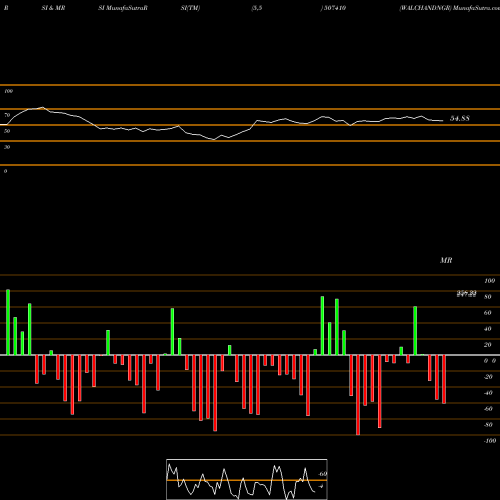Click the 'SI MunafaSutraR' header text
500x500 pixels.
pyautogui.click(x=123, y=8)
